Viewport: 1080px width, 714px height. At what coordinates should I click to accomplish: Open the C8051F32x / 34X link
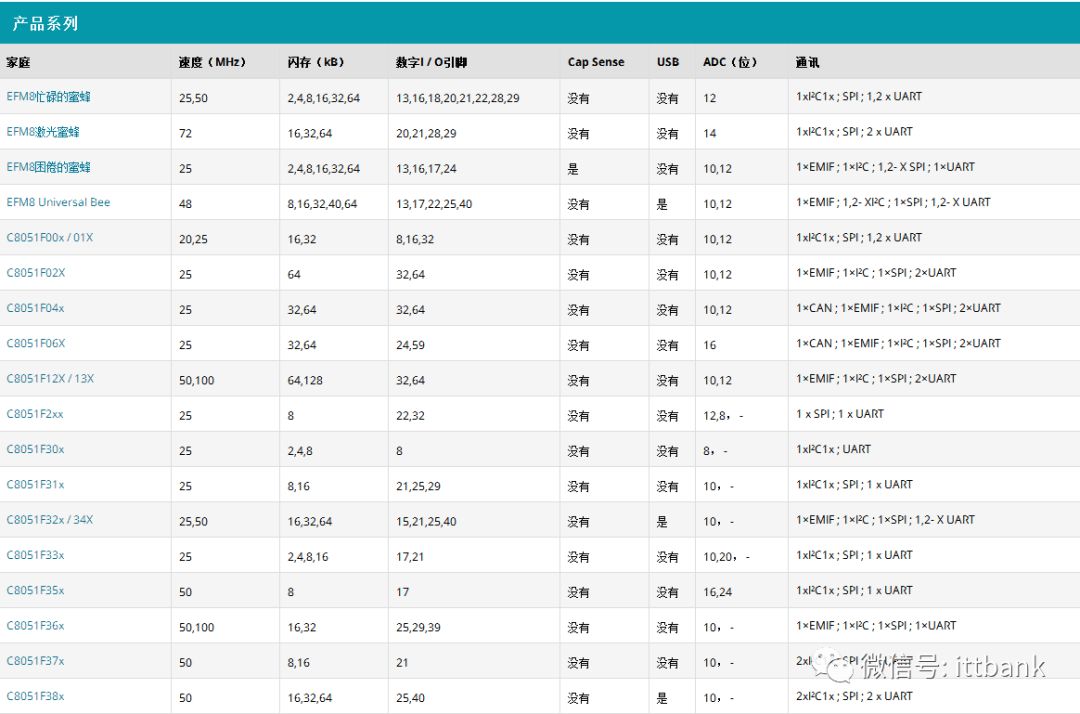coord(50,520)
